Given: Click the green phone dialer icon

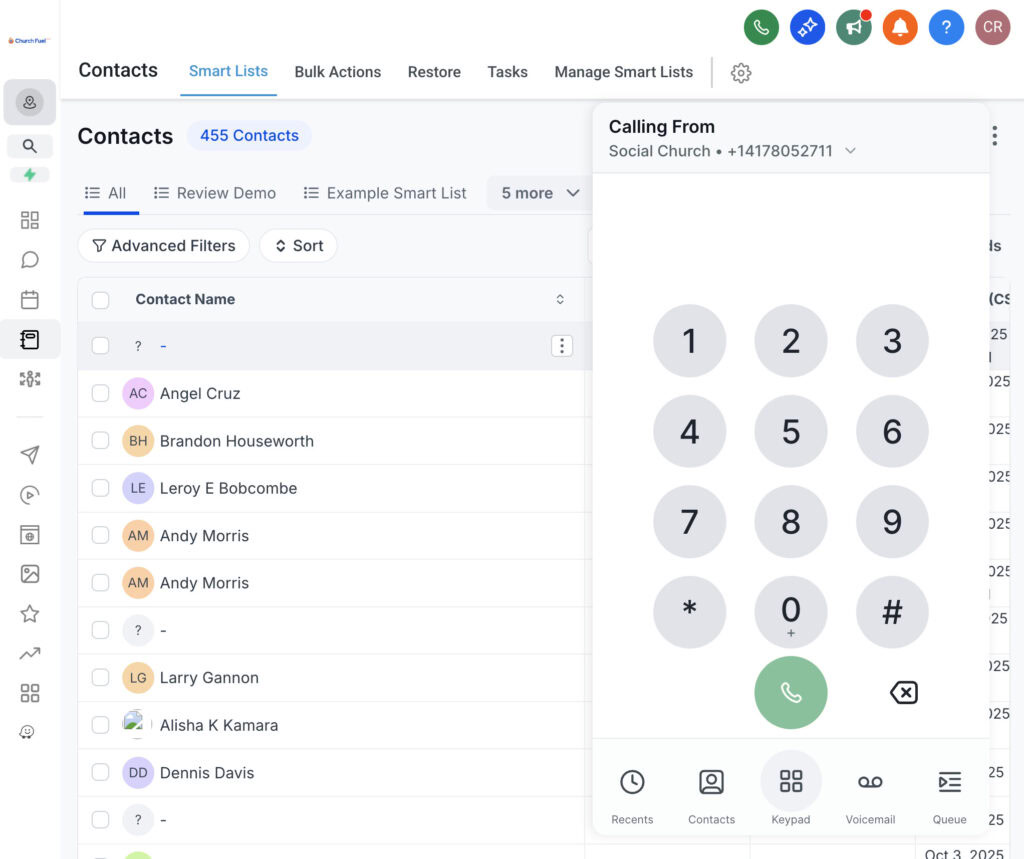Looking at the screenshot, I should 761,28.
